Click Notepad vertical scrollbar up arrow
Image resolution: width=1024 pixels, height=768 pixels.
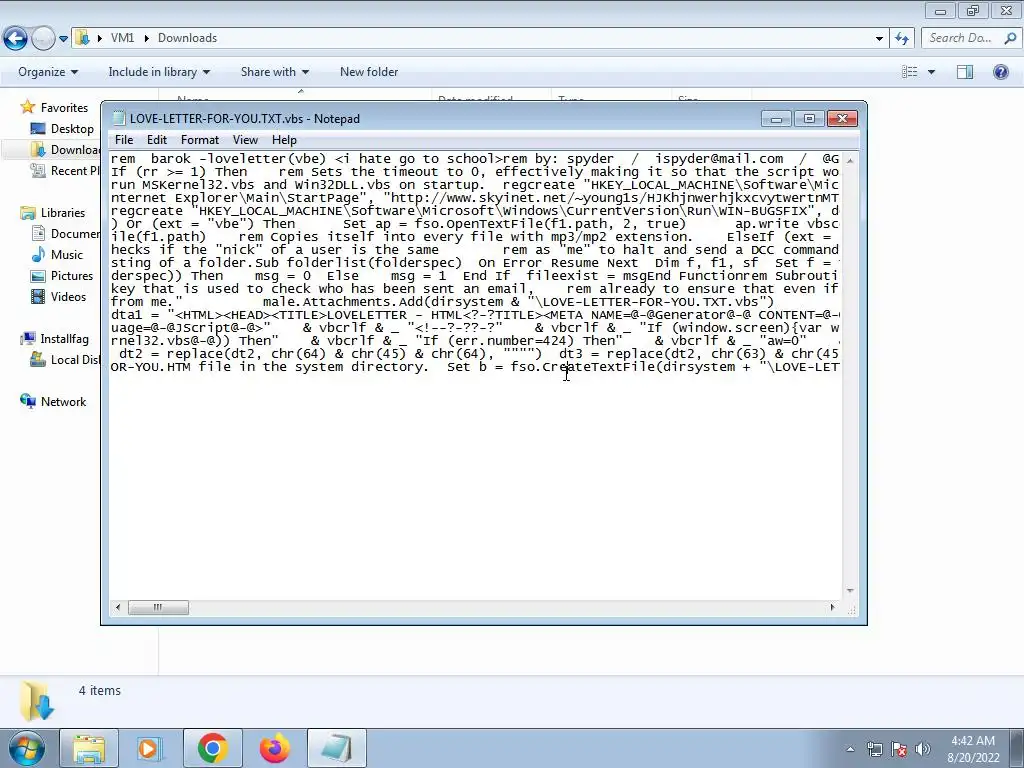[850, 160]
